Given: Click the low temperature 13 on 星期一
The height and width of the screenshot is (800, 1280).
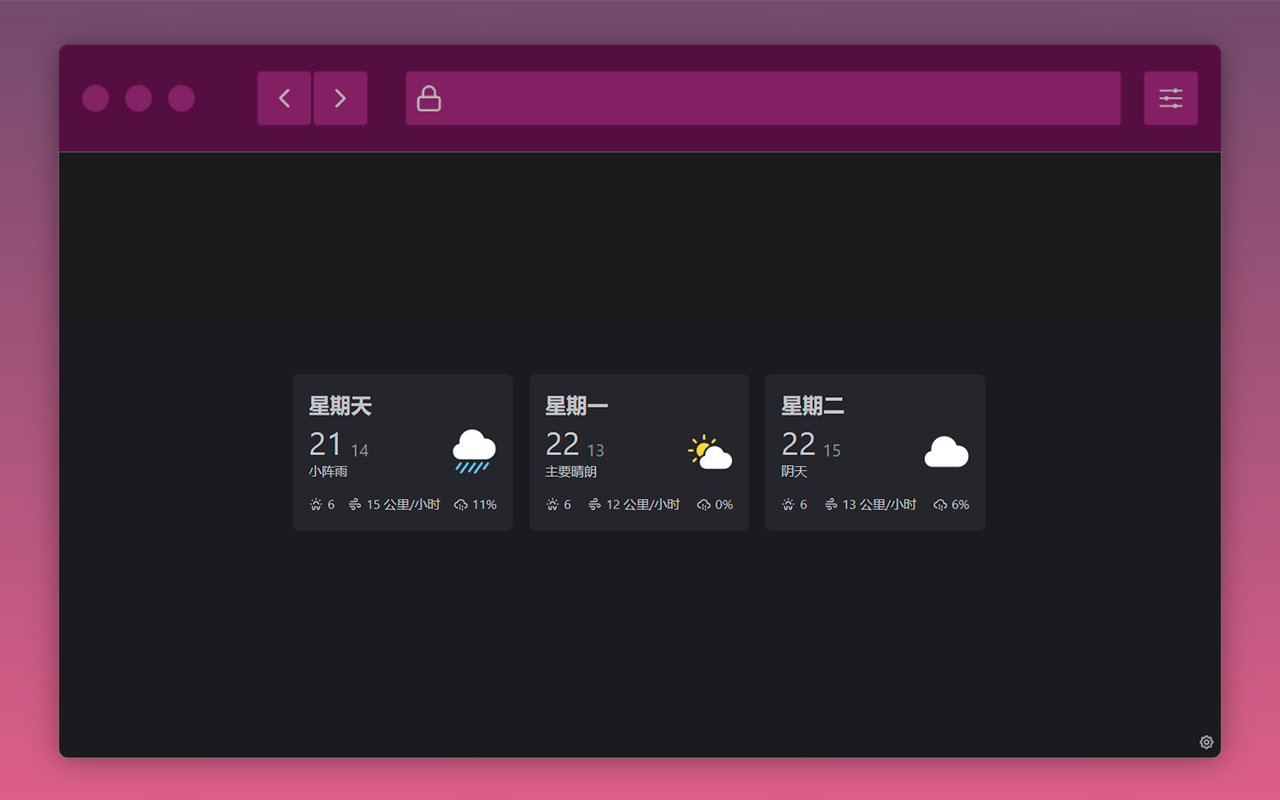Looking at the screenshot, I should [x=596, y=450].
